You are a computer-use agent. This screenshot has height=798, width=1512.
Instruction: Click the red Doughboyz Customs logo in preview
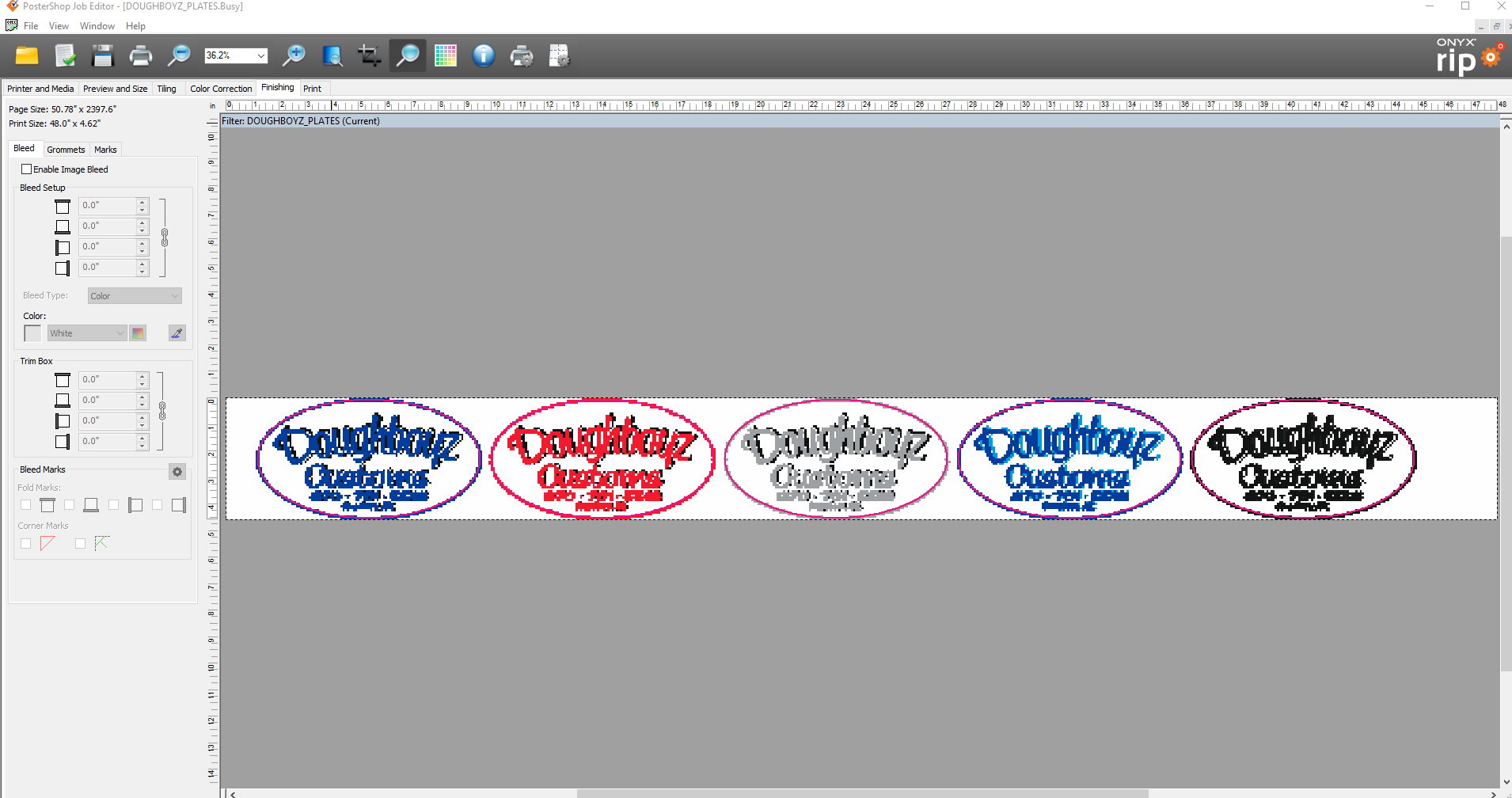click(602, 458)
